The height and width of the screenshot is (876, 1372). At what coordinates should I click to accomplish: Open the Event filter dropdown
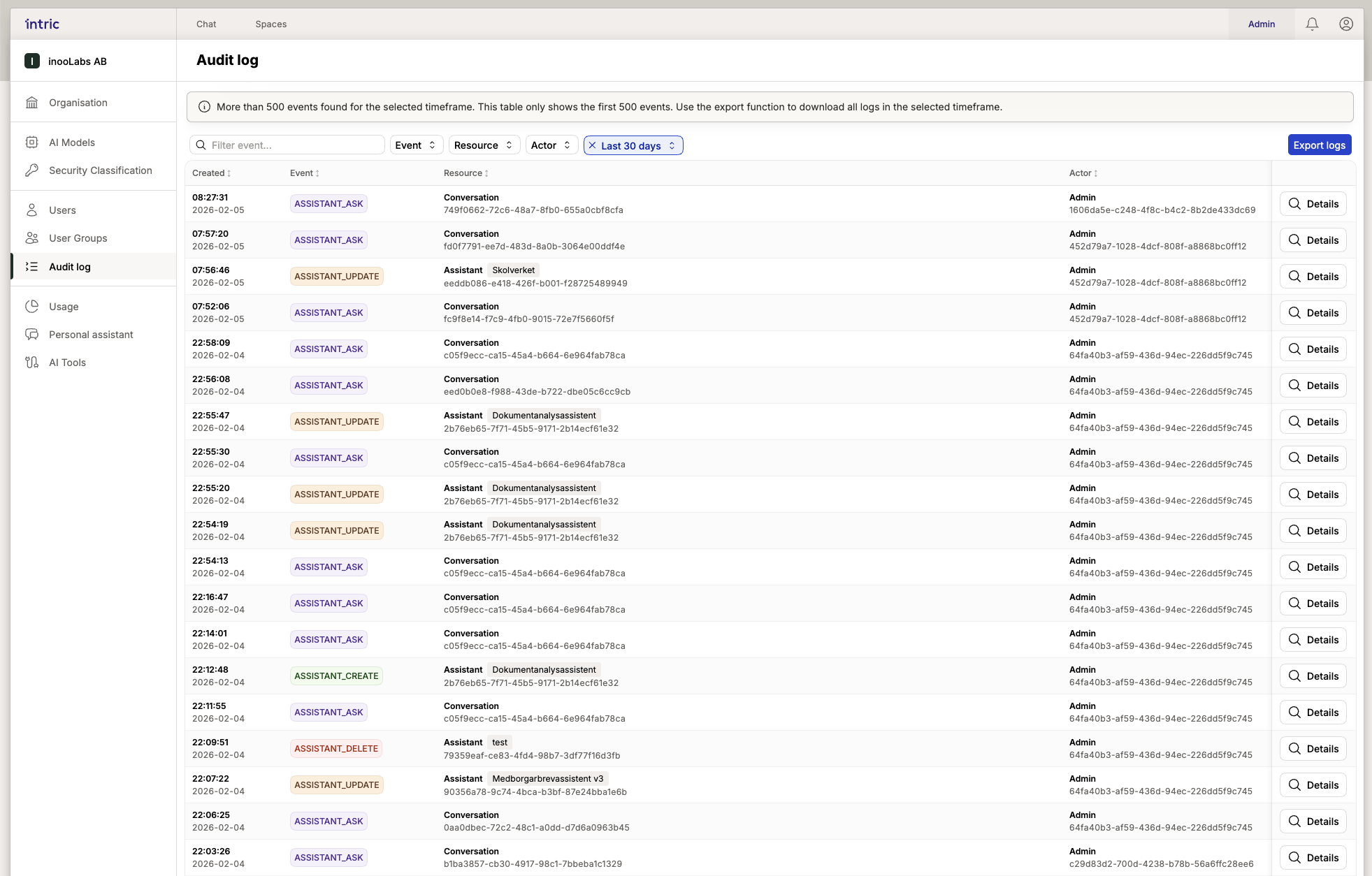416,145
